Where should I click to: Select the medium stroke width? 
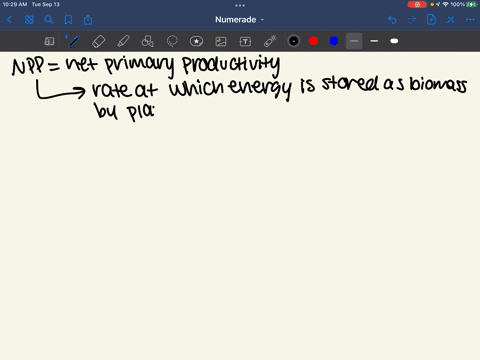(x=374, y=41)
